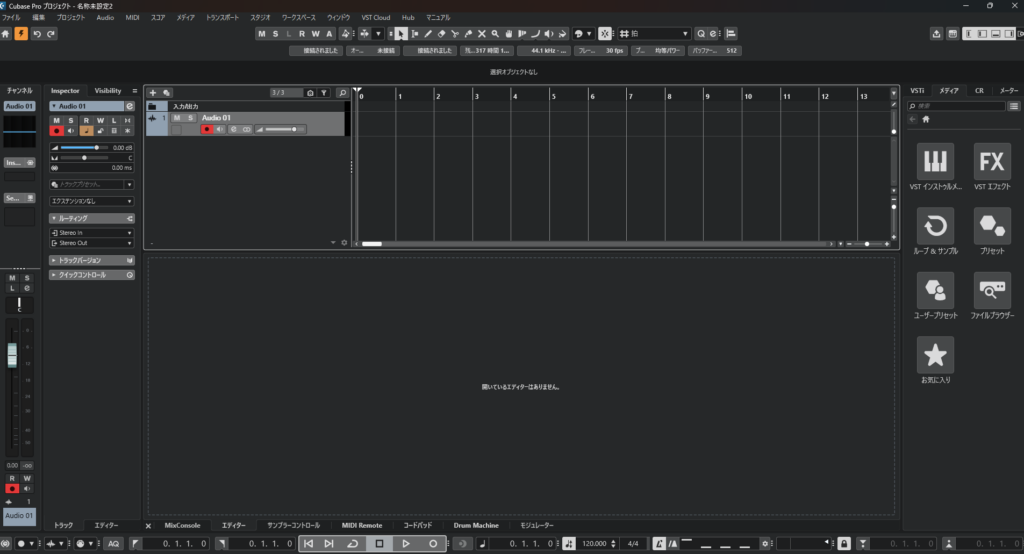This screenshot has height=554, width=1024.
Task: Open the Transport menu
Action: coord(222,18)
